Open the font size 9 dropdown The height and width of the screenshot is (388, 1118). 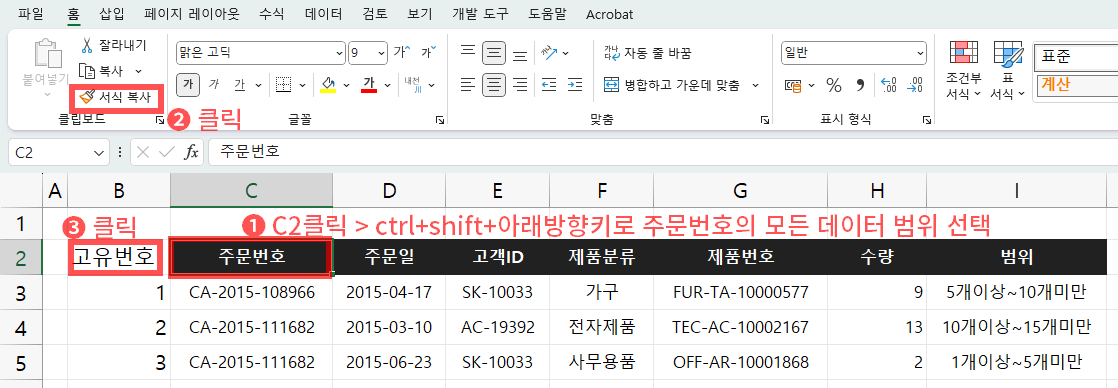(x=381, y=52)
